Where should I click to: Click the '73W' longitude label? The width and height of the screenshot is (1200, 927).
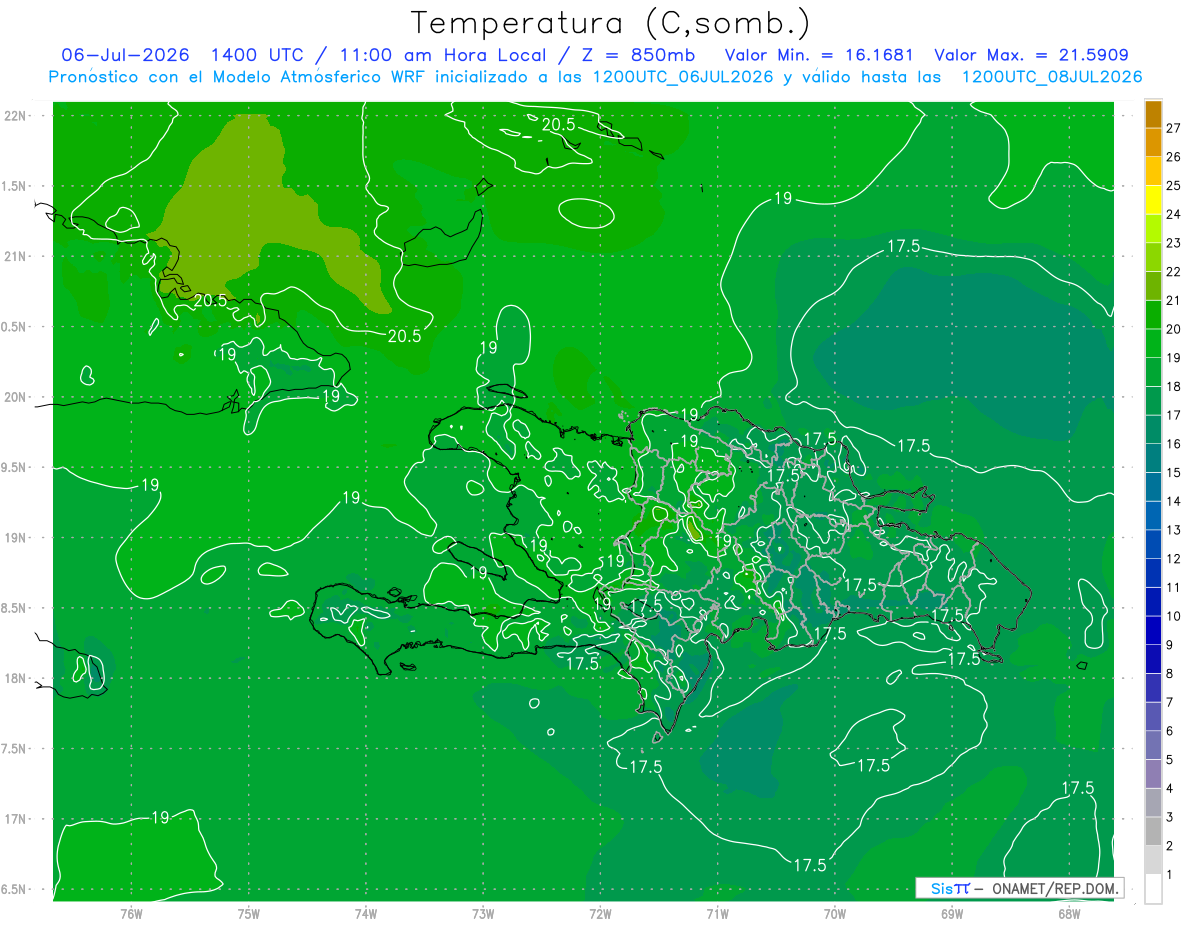pyautogui.click(x=483, y=913)
